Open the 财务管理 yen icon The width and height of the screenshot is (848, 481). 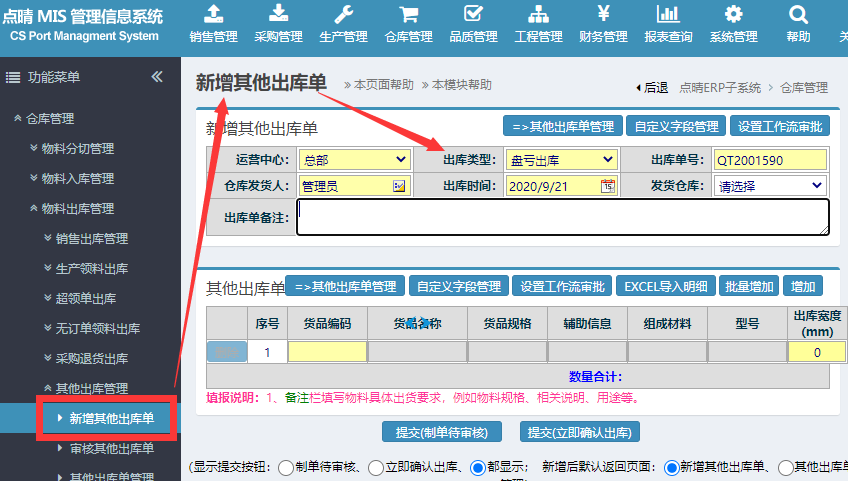[x=603, y=14]
